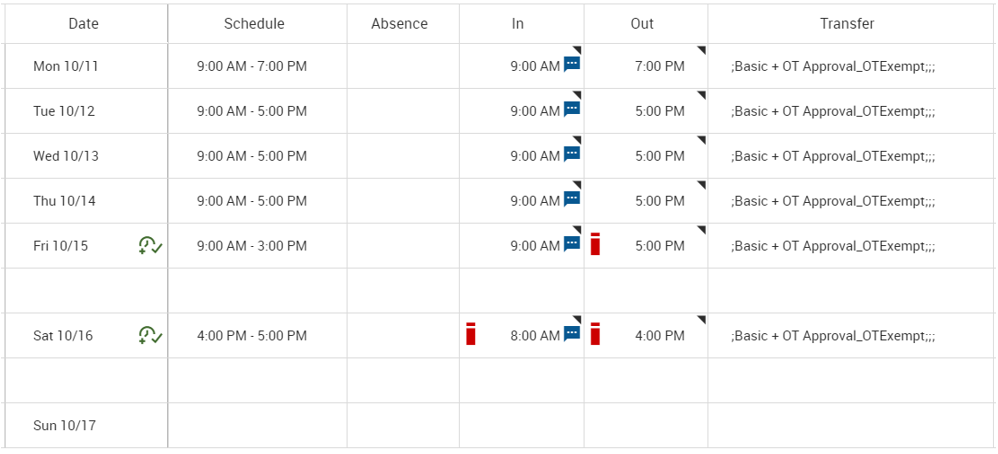The height and width of the screenshot is (454, 998).
Task: Click the Absence column header
Action: tap(399, 24)
